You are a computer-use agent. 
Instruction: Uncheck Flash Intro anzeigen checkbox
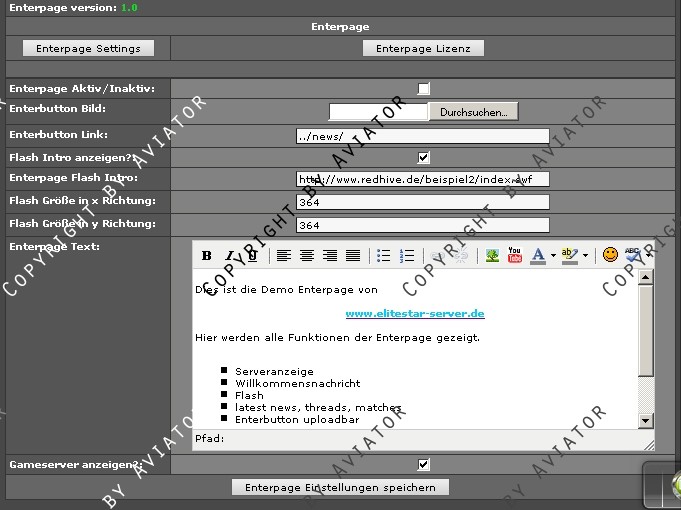(x=423, y=157)
